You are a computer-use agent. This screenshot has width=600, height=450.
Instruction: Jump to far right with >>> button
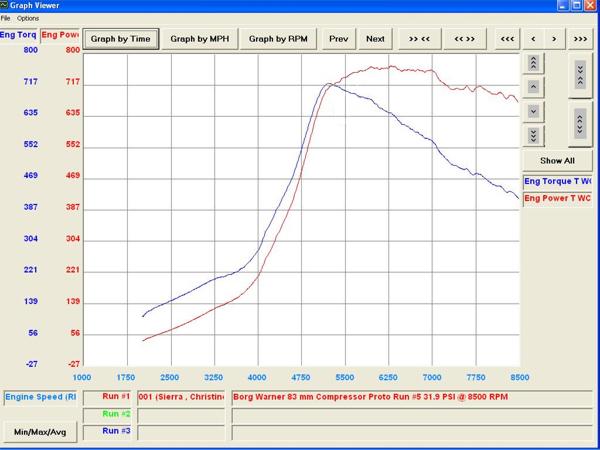point(580,39)
